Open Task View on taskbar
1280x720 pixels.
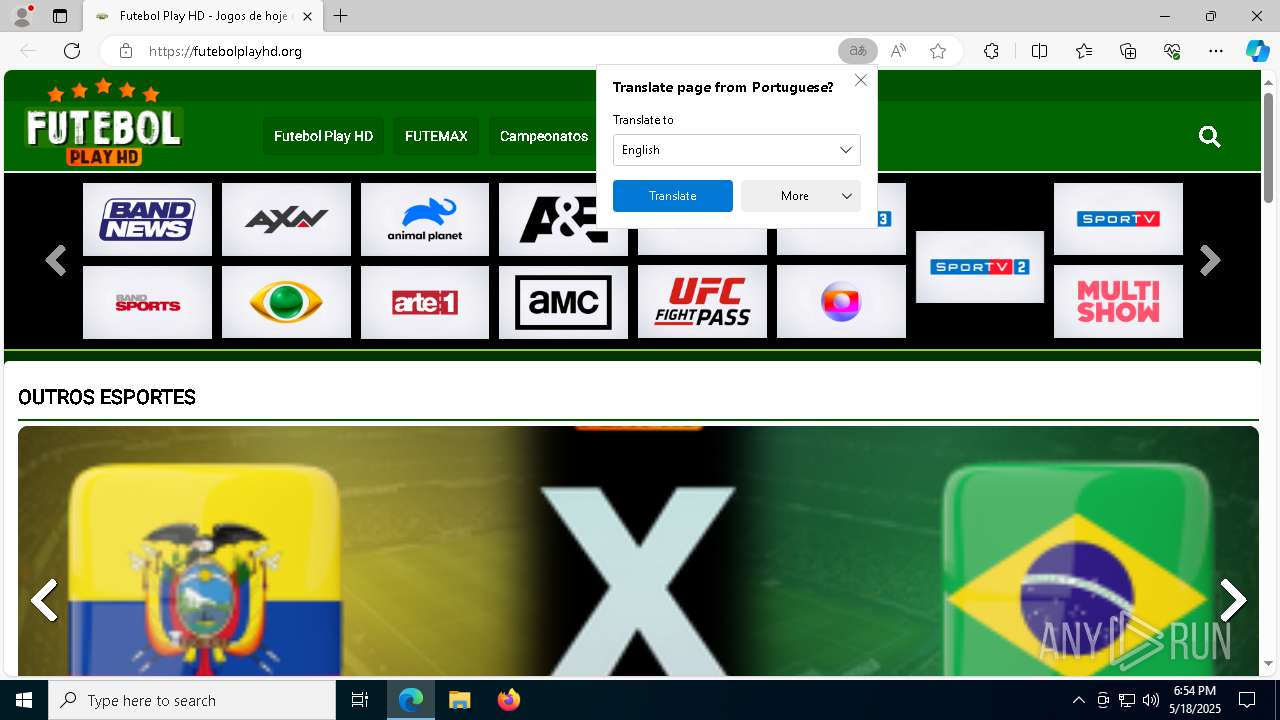pyautogui.click(x=360, y=700)
